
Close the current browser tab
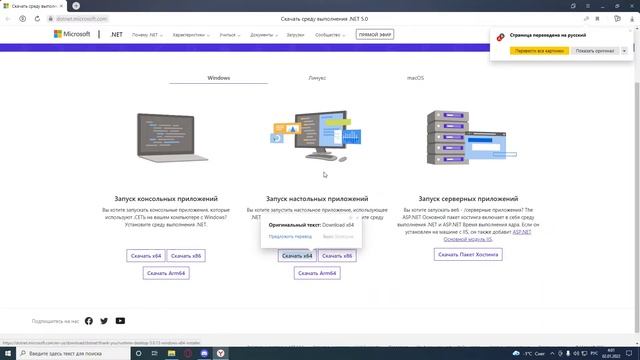pyautogui.click(x=61, y=6)
